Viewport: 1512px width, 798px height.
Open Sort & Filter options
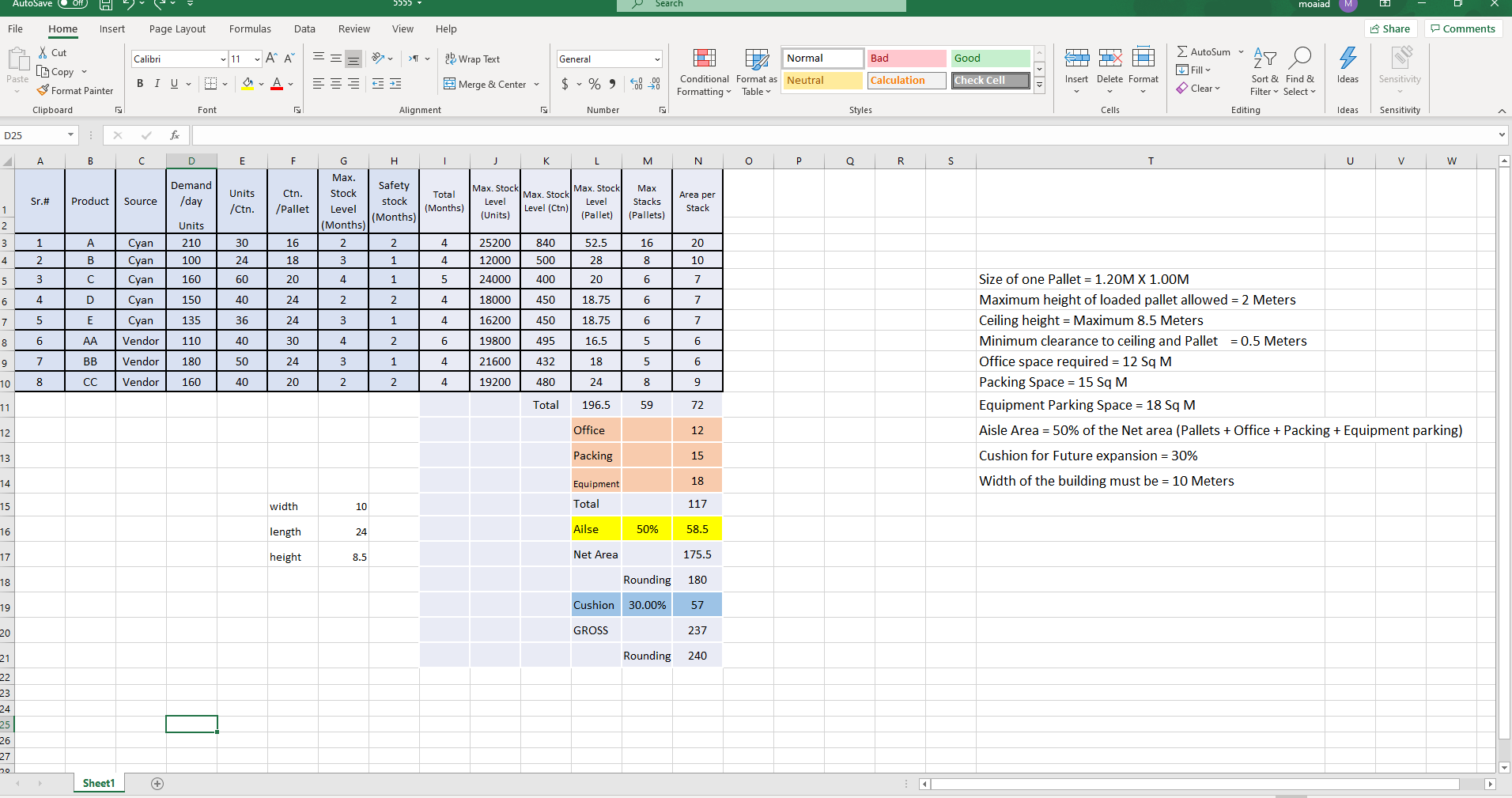pyautogui.click(x=1263, y=71)
